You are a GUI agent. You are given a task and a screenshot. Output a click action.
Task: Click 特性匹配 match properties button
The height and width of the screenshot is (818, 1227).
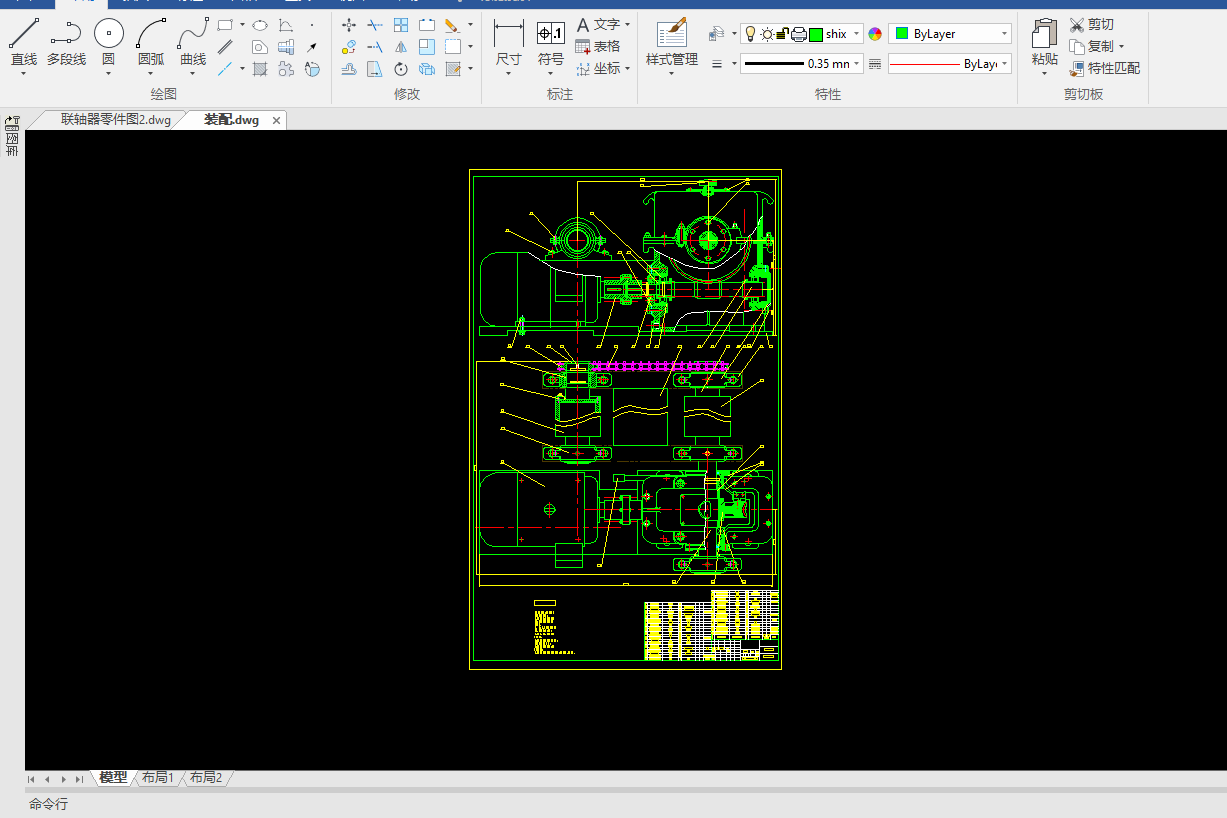coord(1104,68)
